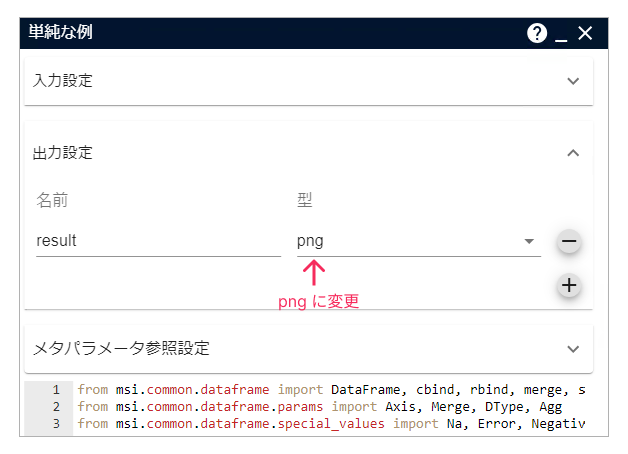Image resolution: width=628 pixels, height=454 pixels.
Task: Collapse the 出力設定 section chevron
Action: pos(573,153)
